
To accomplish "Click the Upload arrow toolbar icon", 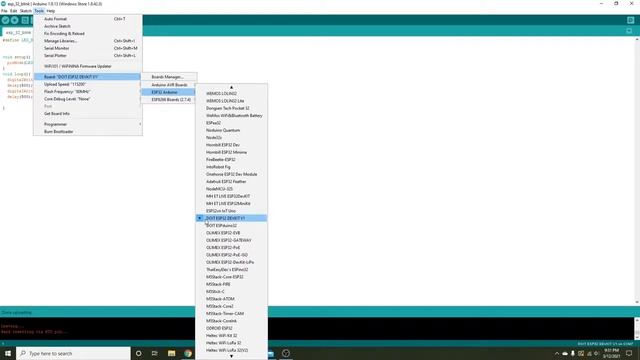I will tap(15, 20).
